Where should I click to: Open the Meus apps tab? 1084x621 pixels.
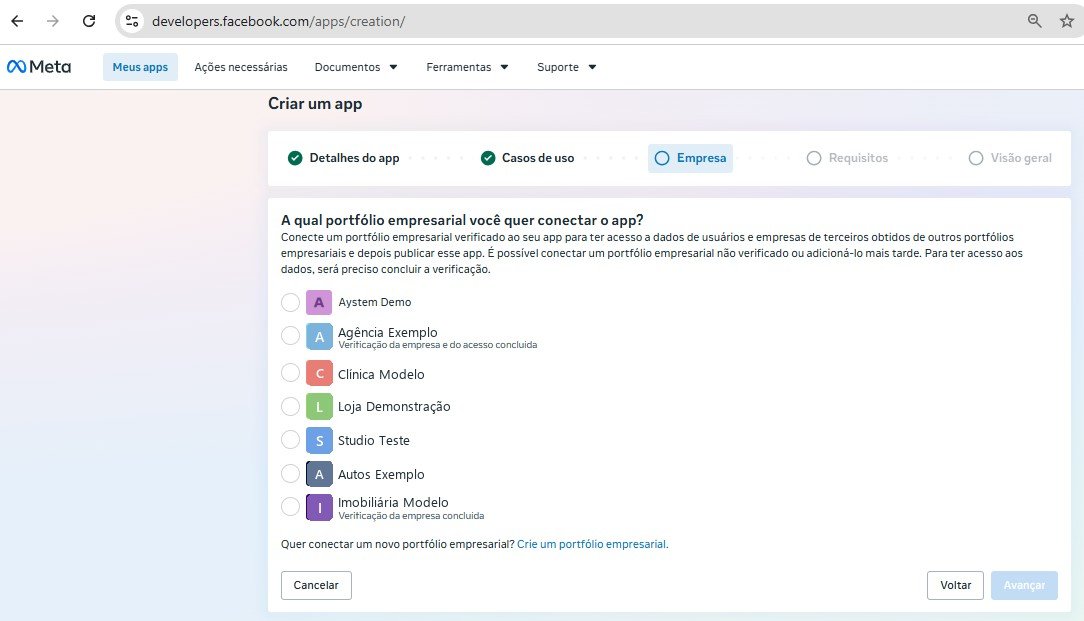tap(140, 67)
